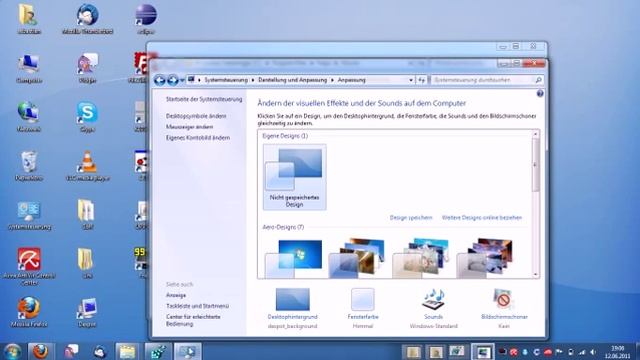Open Mozilla Thunderbird desktop shortcut
The height and width of the screenshot is (360, 640).
[87, 18]
